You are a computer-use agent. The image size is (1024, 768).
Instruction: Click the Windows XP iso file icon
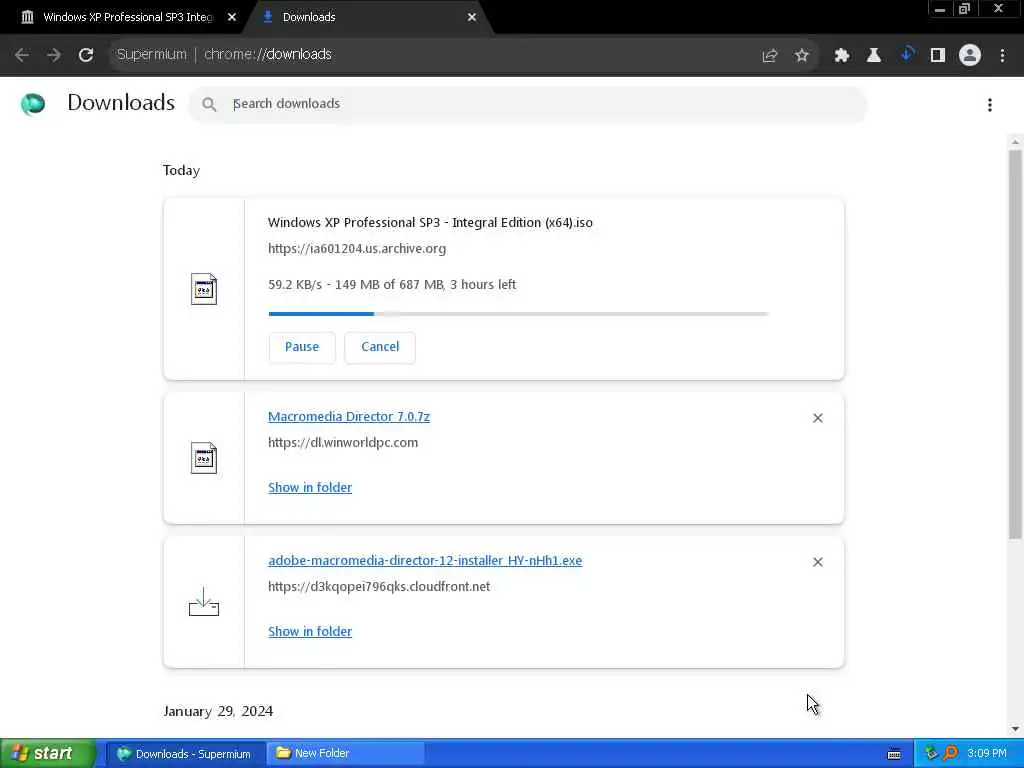coord(204,289)
